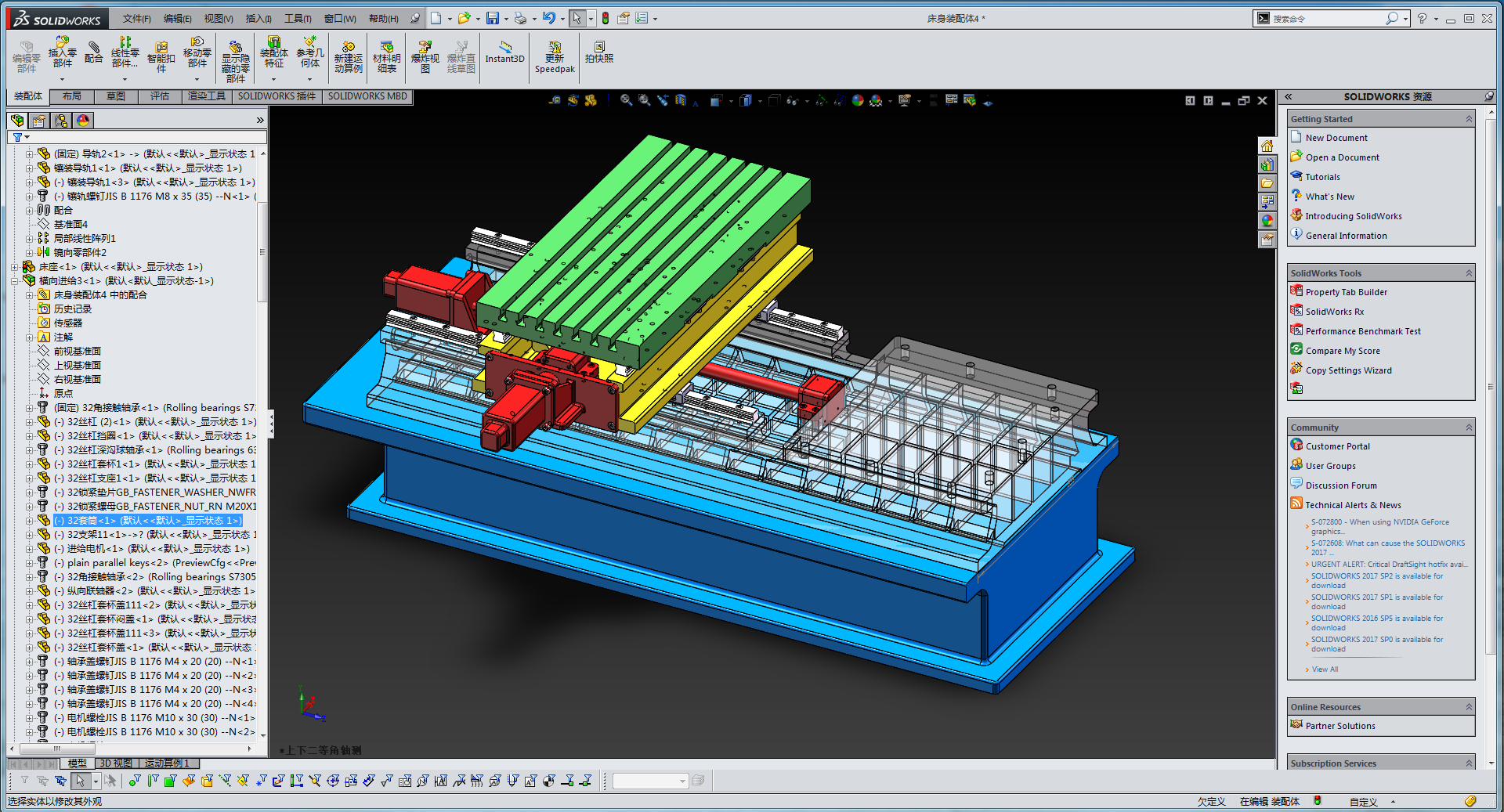This screenshot has width=1504, height=812.
Task: Switch to the 草图 tab
Action: tap(116, 96)
